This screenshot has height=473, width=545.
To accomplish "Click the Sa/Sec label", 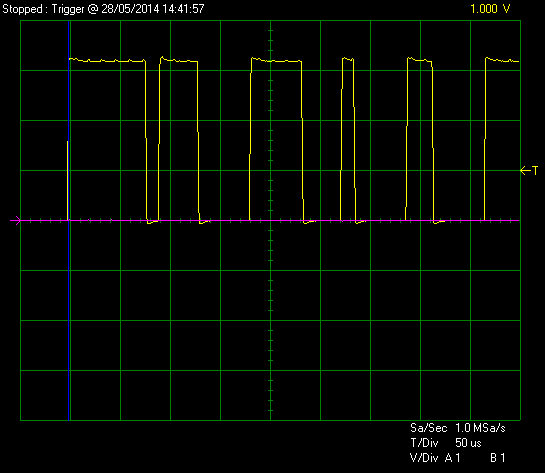I will point(429,428).
